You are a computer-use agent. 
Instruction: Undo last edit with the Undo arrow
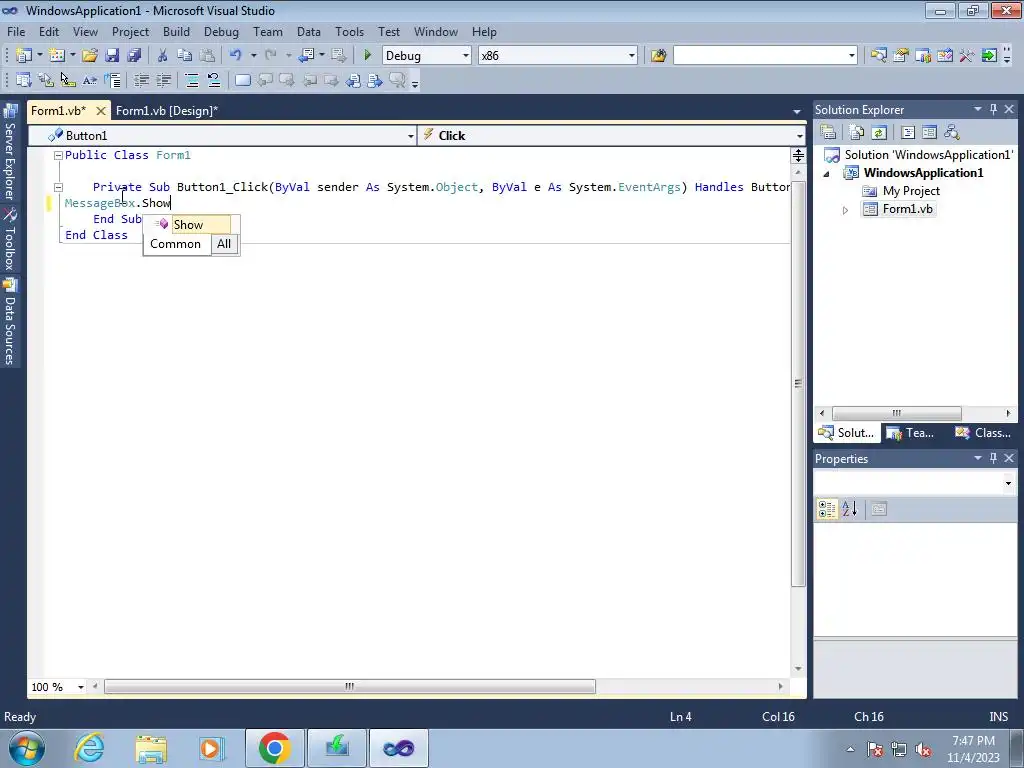(236, 56)
